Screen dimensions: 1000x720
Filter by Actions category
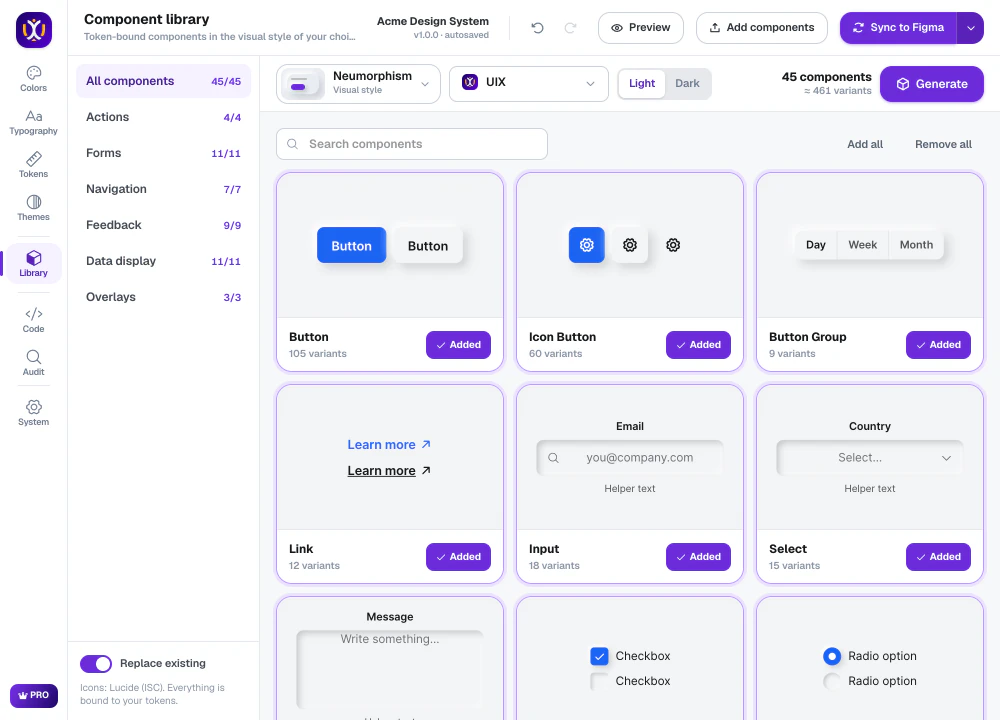(163, 117)
